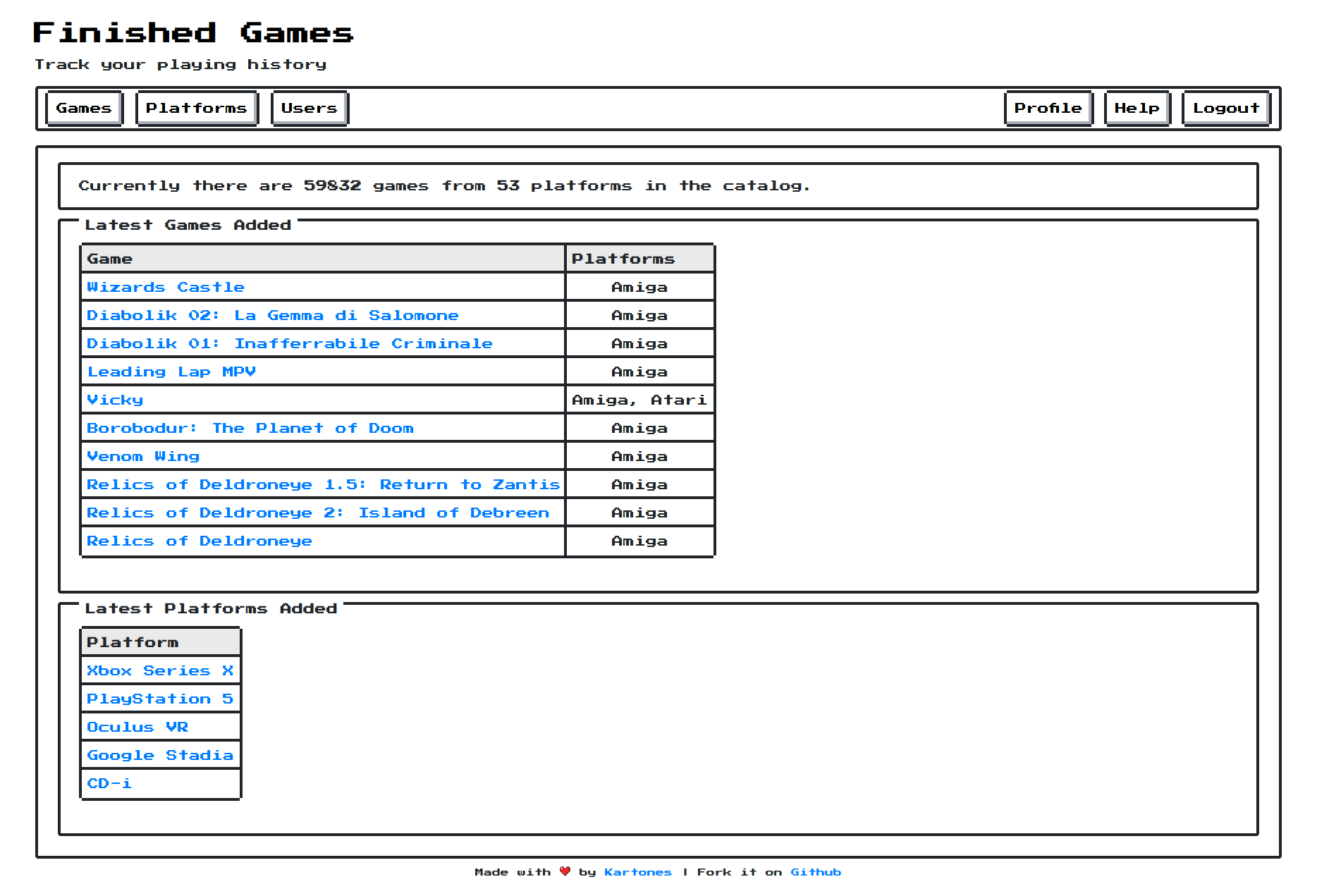Select the Leading Lap MPV game
Image resolution: width=1317 pixels, height=896 pixels.
tap(171, 372)
